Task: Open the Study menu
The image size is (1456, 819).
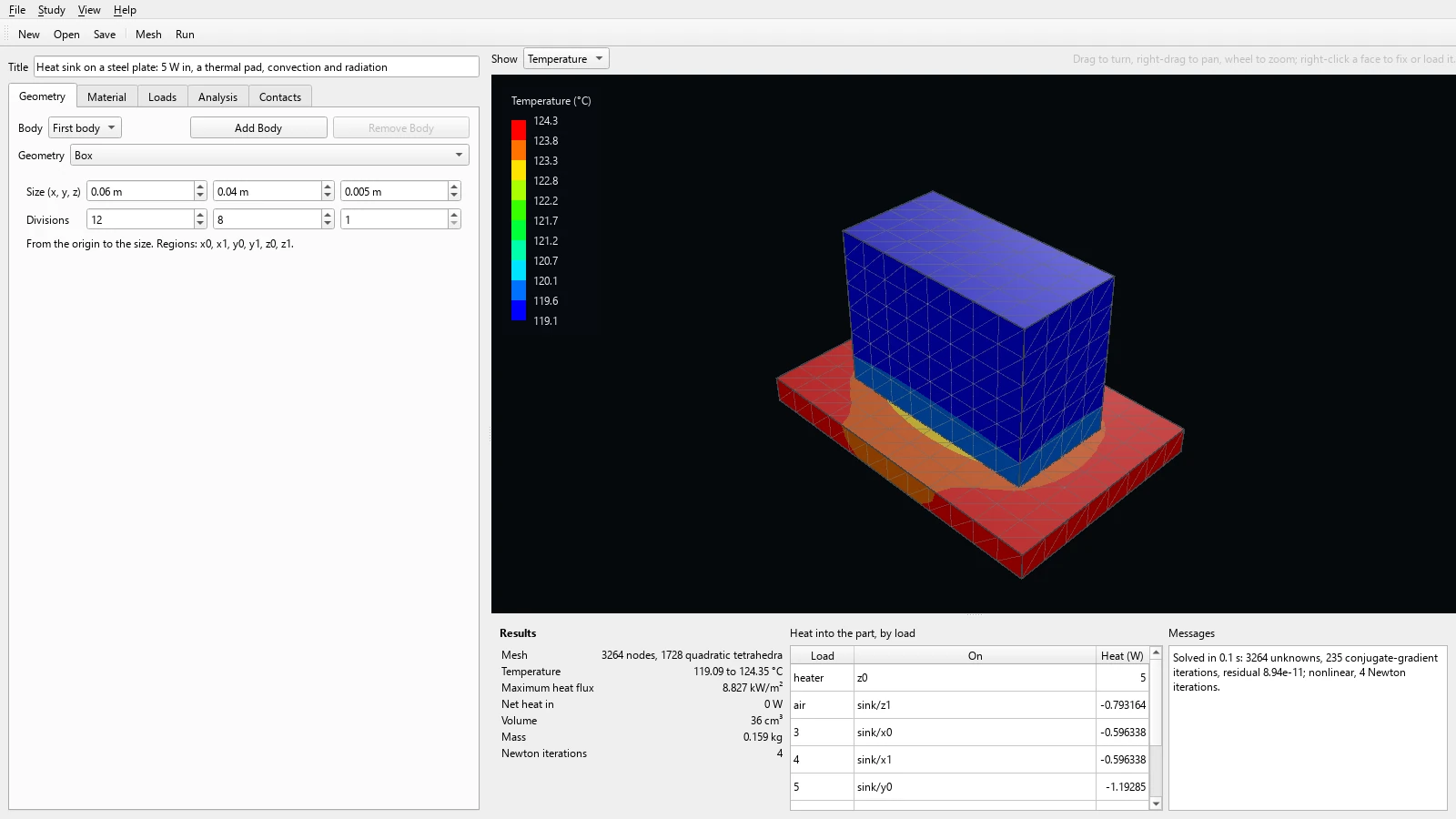Action: coord(51,10)
